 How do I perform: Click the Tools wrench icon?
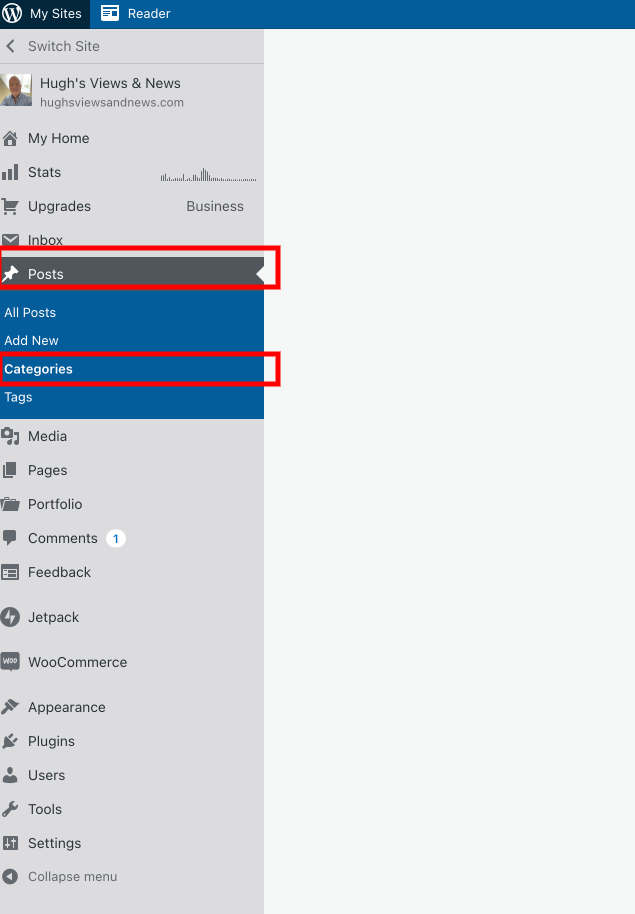[11, 810]
